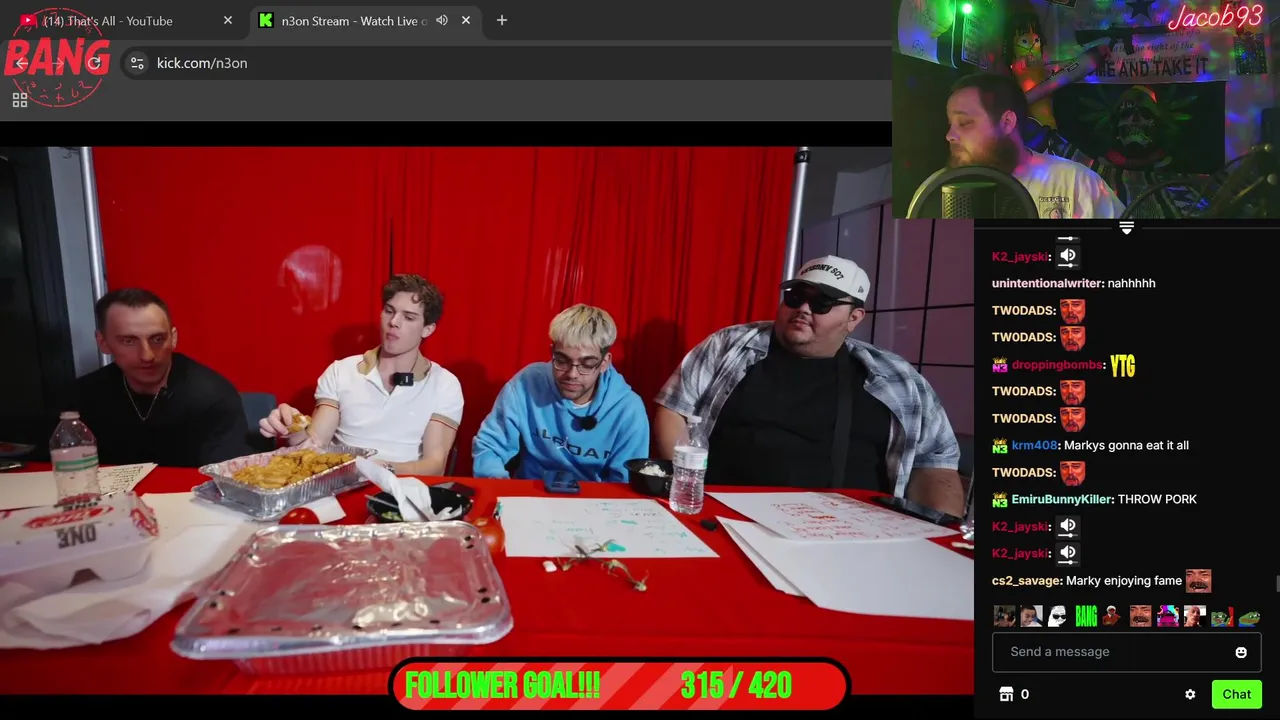
Task: Insert the pink glitch emote from quick row
Action: [x=1168, y=617]
